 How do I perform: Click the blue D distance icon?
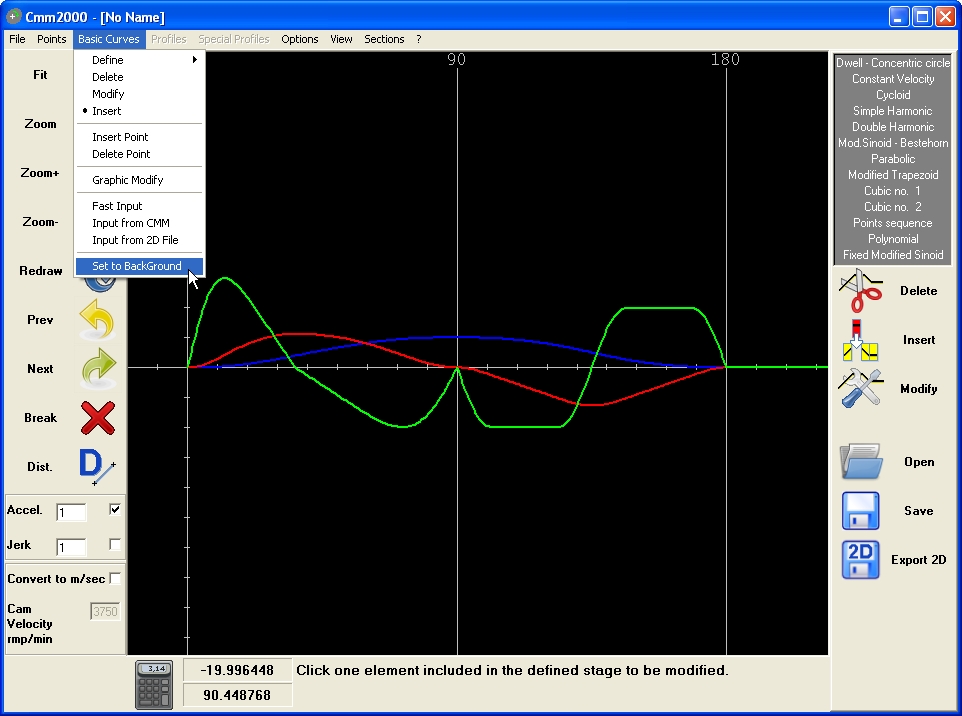coord(97,467)
